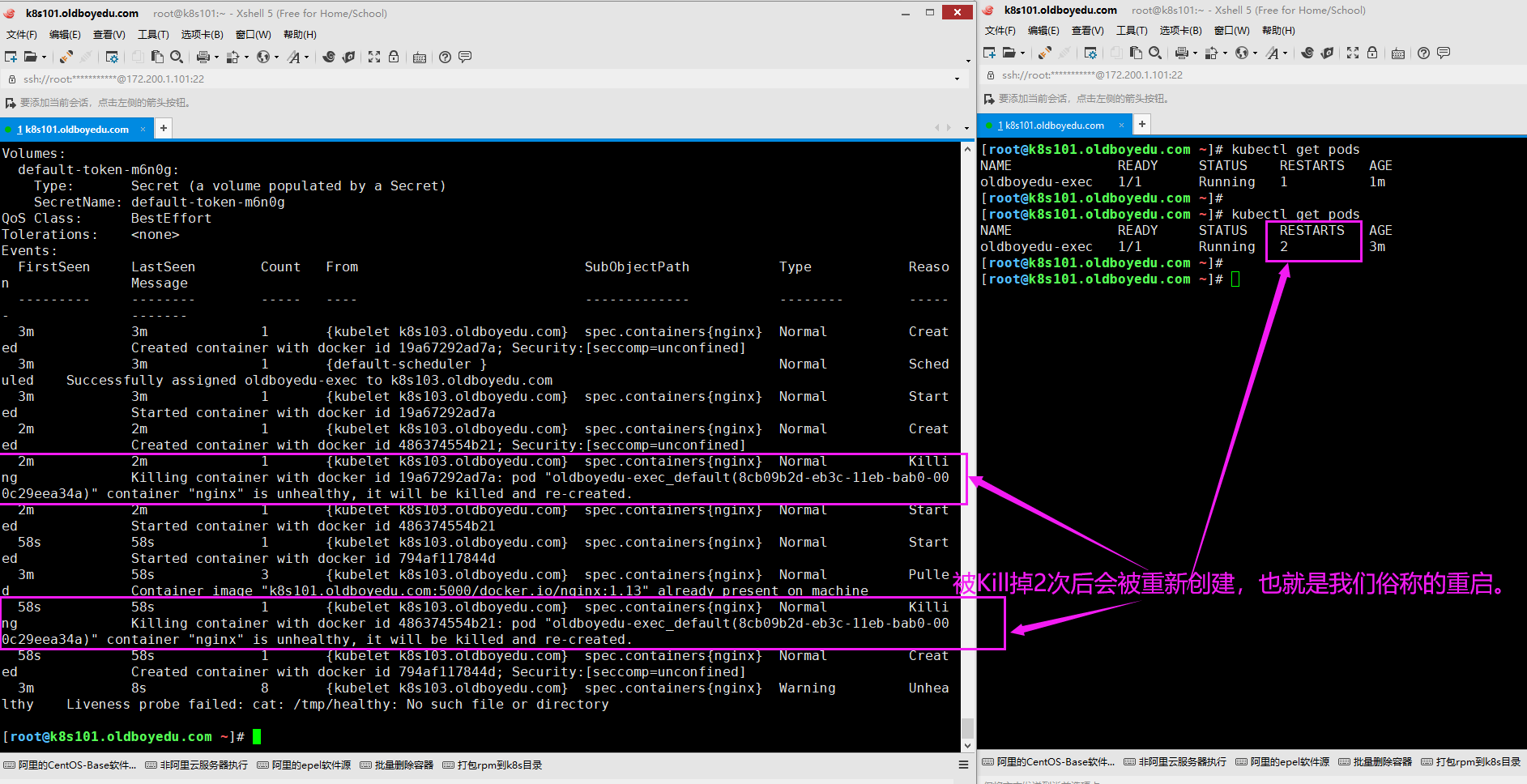The height and width of the screenshot is (784, 1527).
Task: Close the k8s101.oldboyedu.com tab in right window
Action: [x=1122, y=125]
